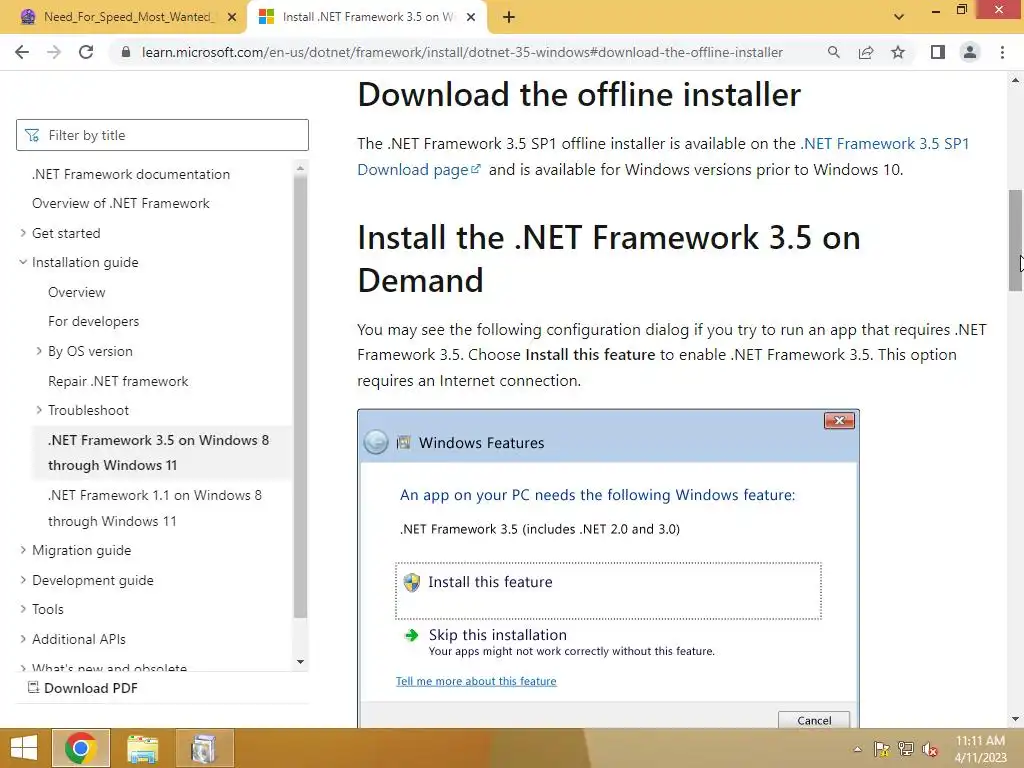Open zoom magnifier in address bar

point(833,52)
